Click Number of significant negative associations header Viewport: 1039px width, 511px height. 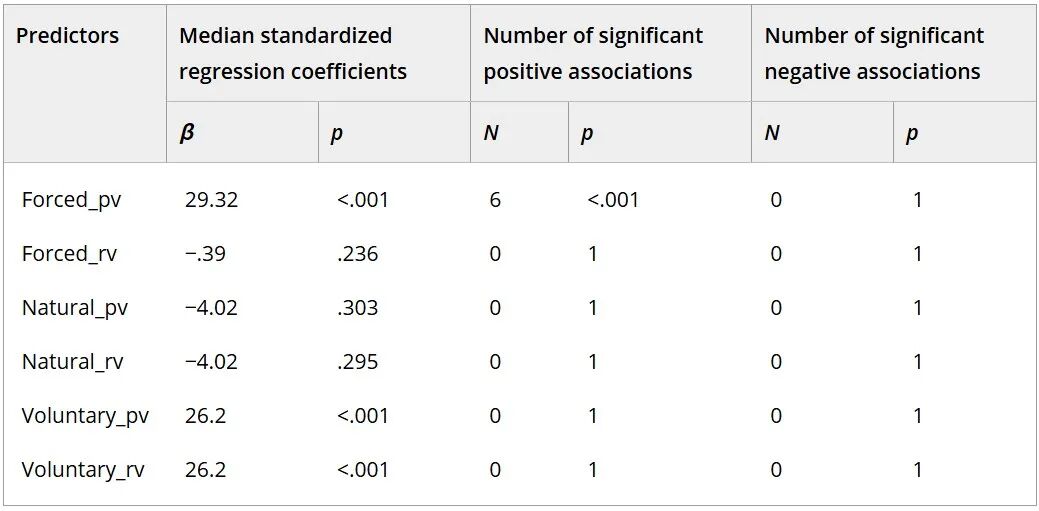874,53
